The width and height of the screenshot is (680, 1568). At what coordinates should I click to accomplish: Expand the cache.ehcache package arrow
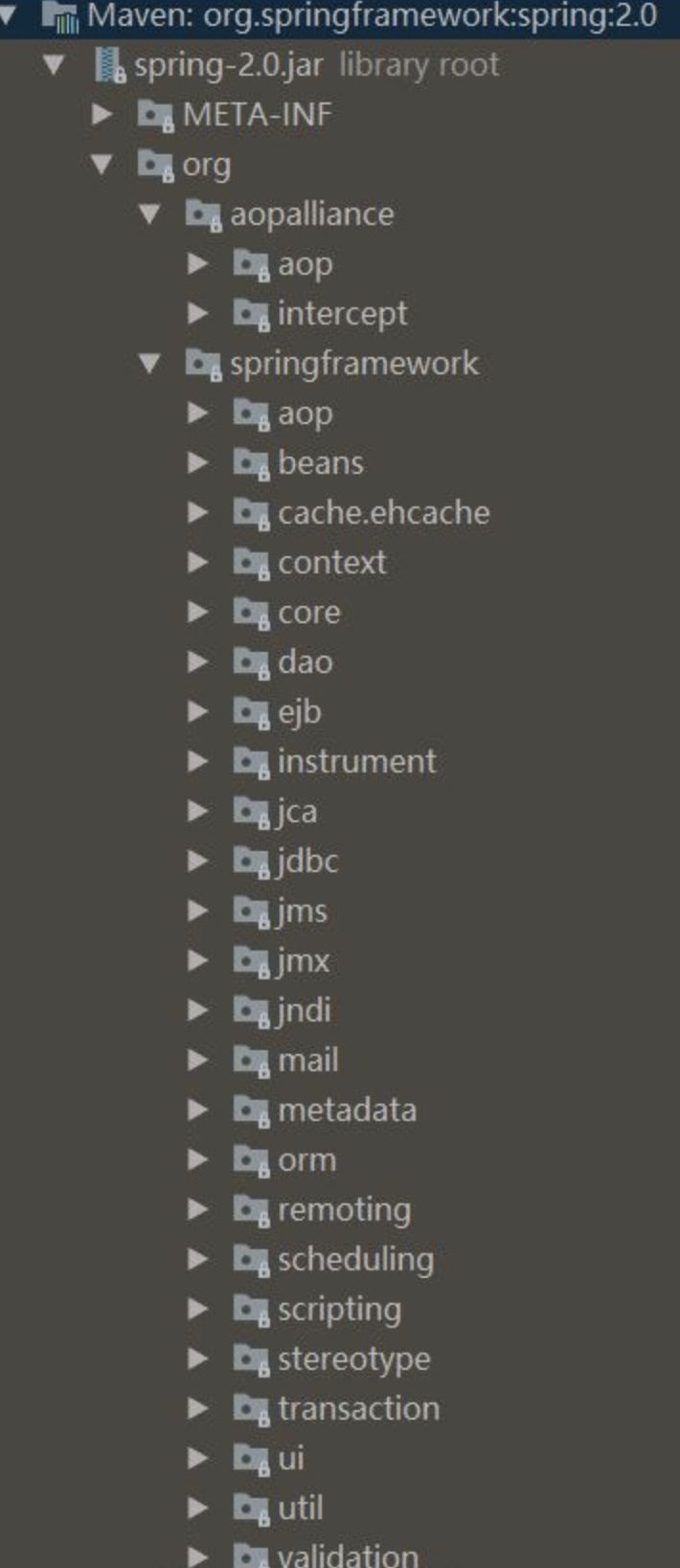tap(197, 513)
